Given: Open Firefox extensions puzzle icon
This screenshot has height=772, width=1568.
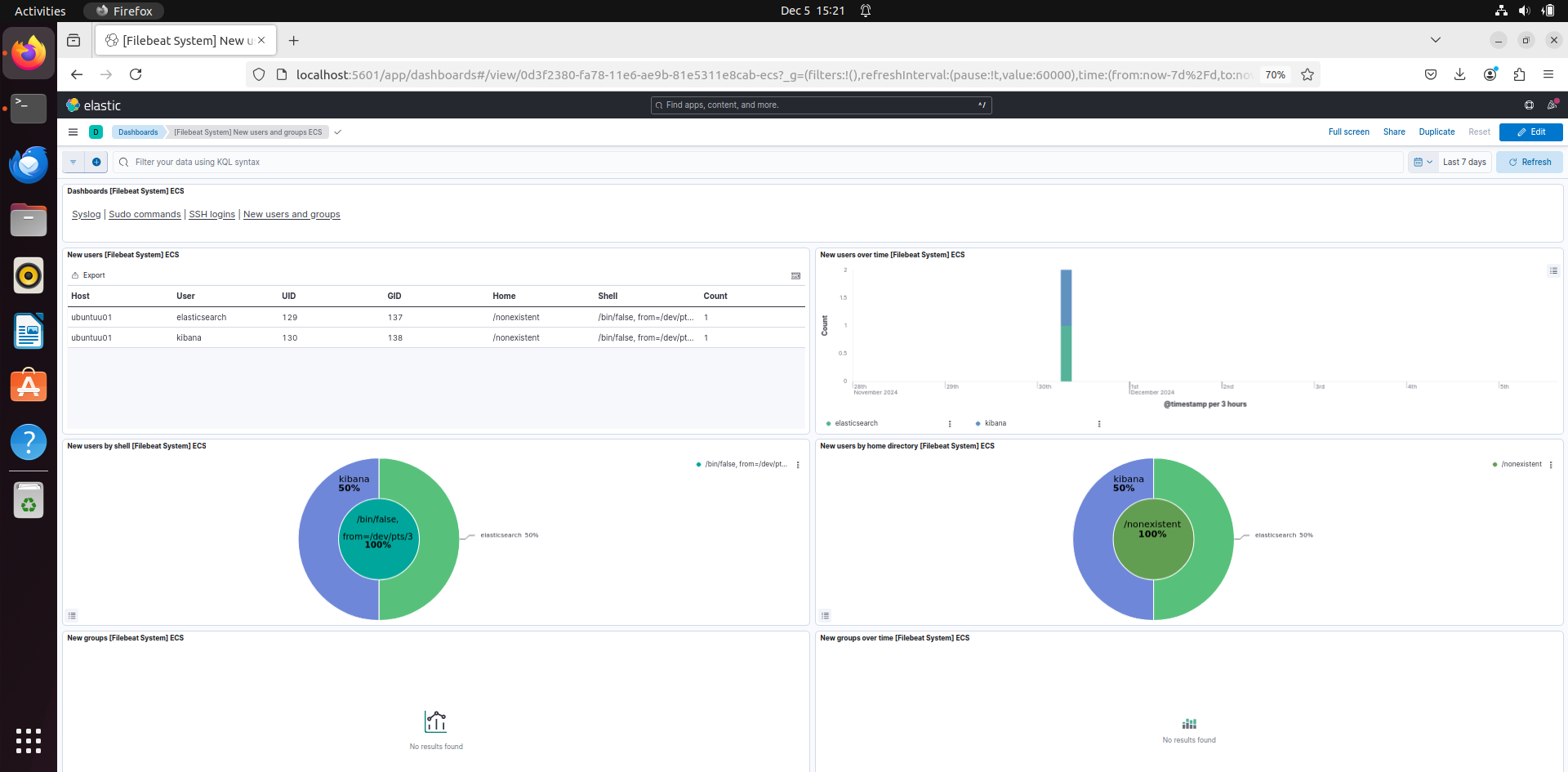Looking at the screenshot, I should (1519, 74).
